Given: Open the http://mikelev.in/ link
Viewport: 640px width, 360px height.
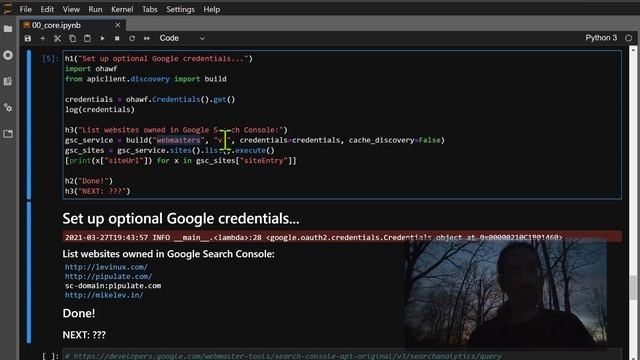Looking at the screenshot, I should 104,295.
